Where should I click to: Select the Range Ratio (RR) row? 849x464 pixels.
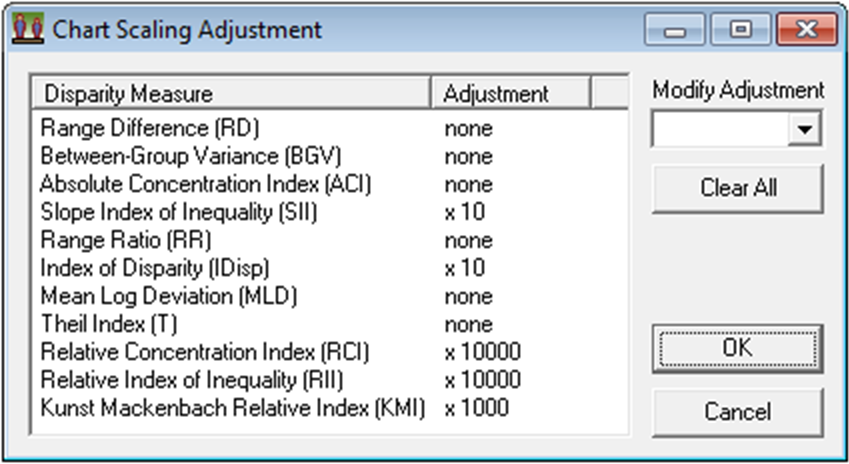click(x=126, y=240)
